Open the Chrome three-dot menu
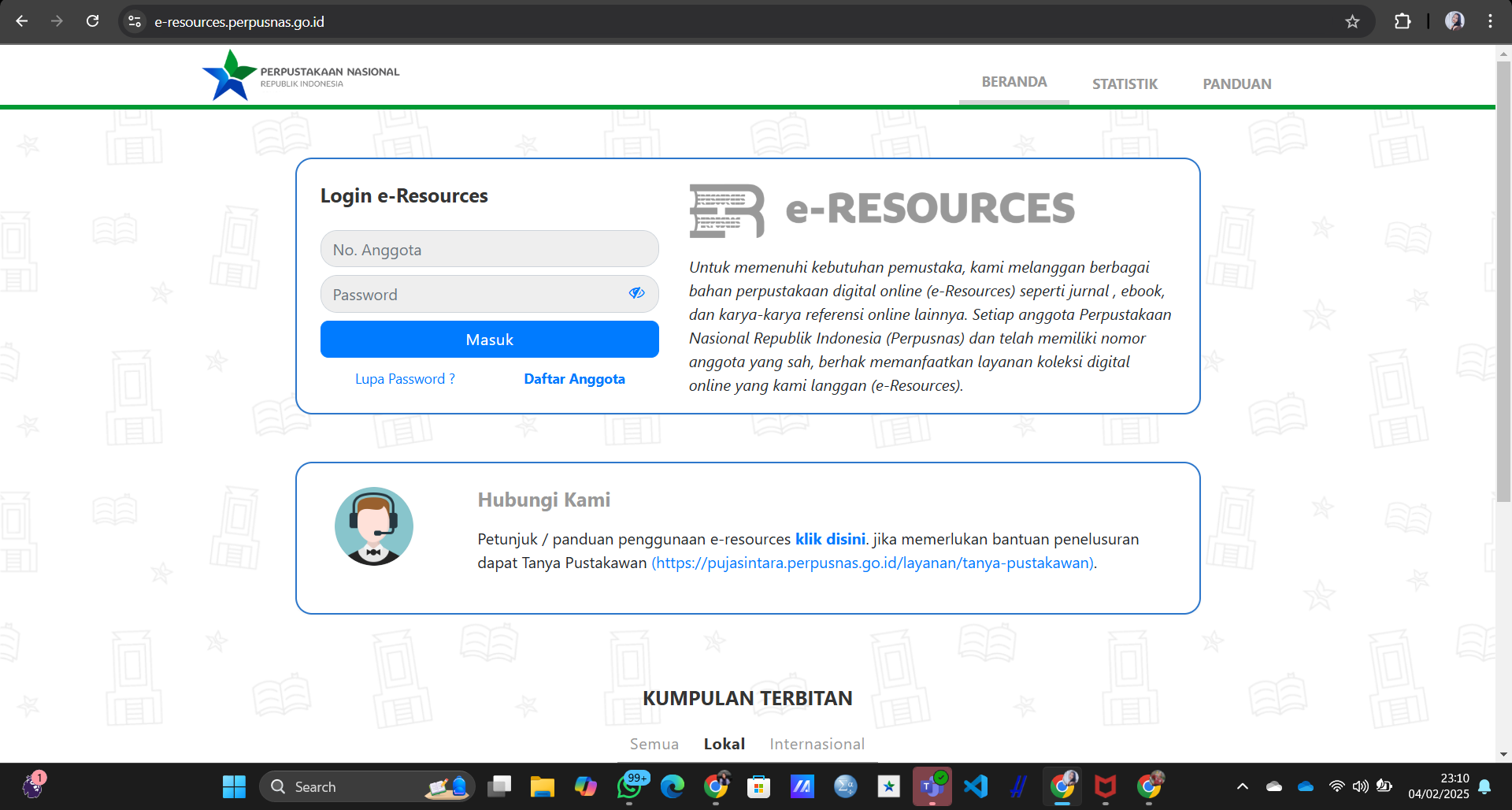The height and width of the screenshot is (810, 1512). [1490, 21]
